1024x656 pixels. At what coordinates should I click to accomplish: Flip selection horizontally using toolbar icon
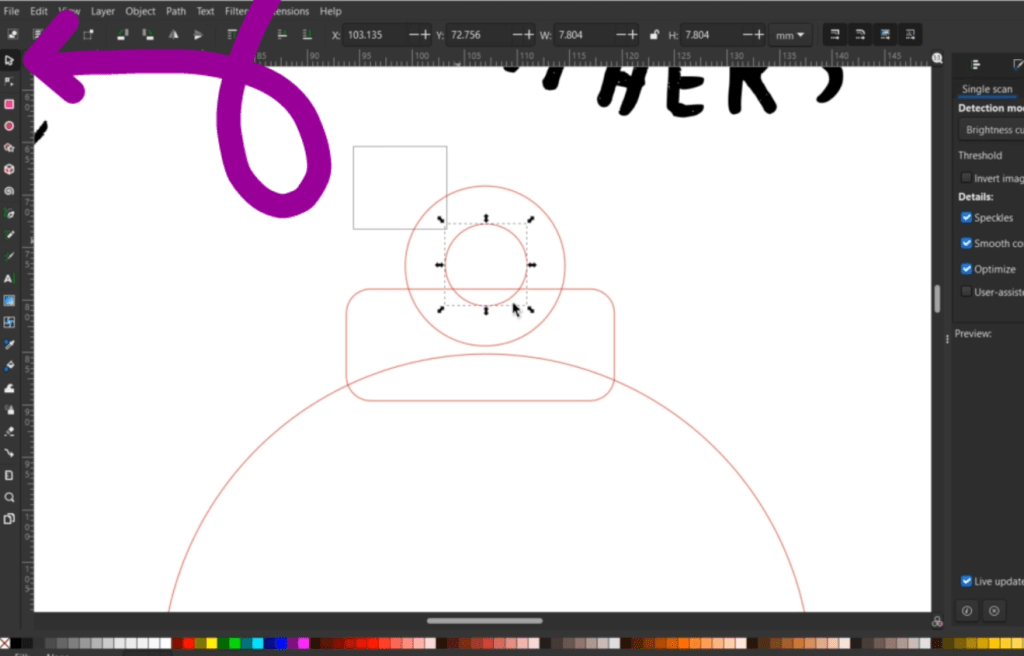[x=174, y=35]
